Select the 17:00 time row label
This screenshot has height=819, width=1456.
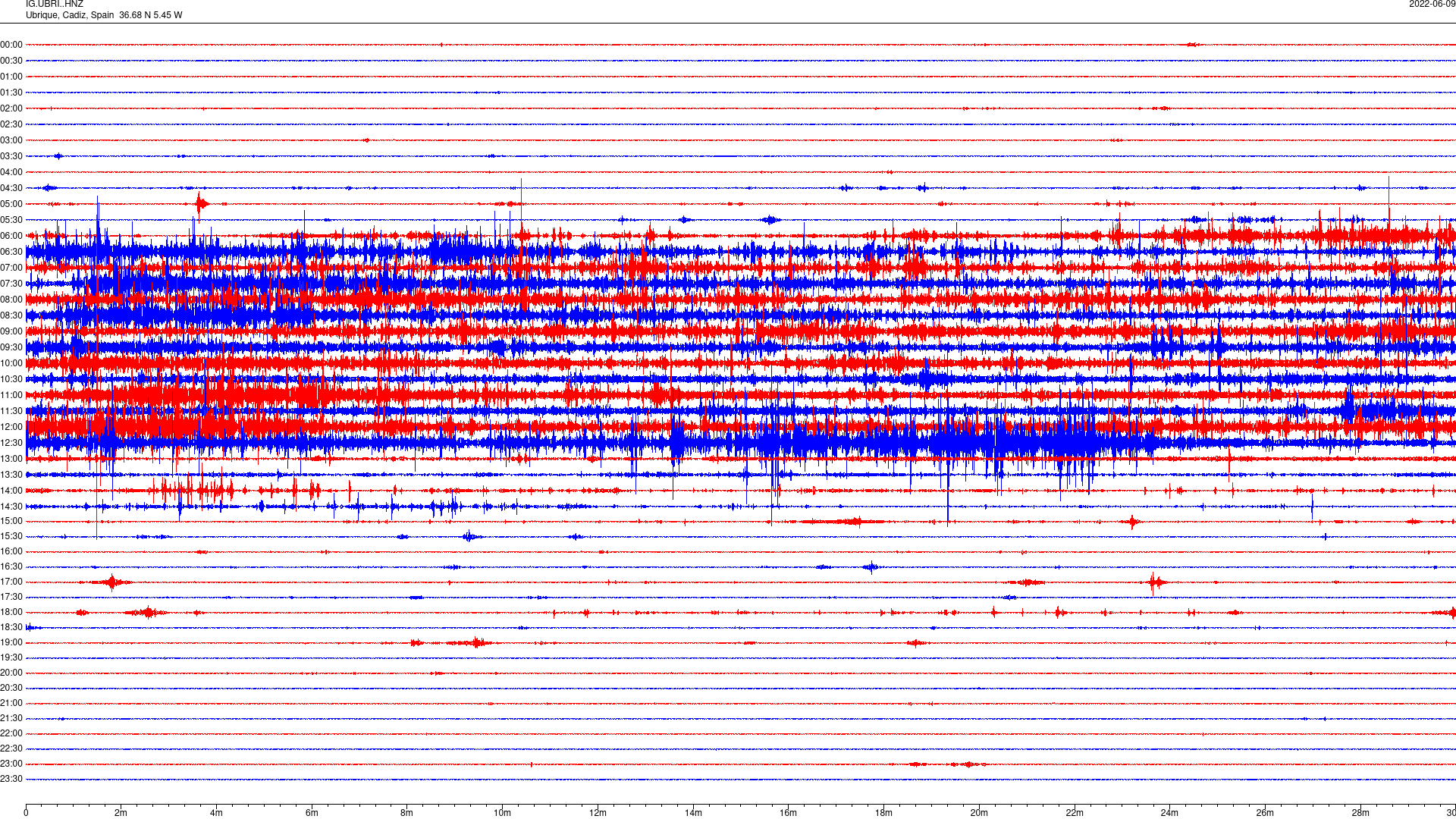click(x=11, y=582)
